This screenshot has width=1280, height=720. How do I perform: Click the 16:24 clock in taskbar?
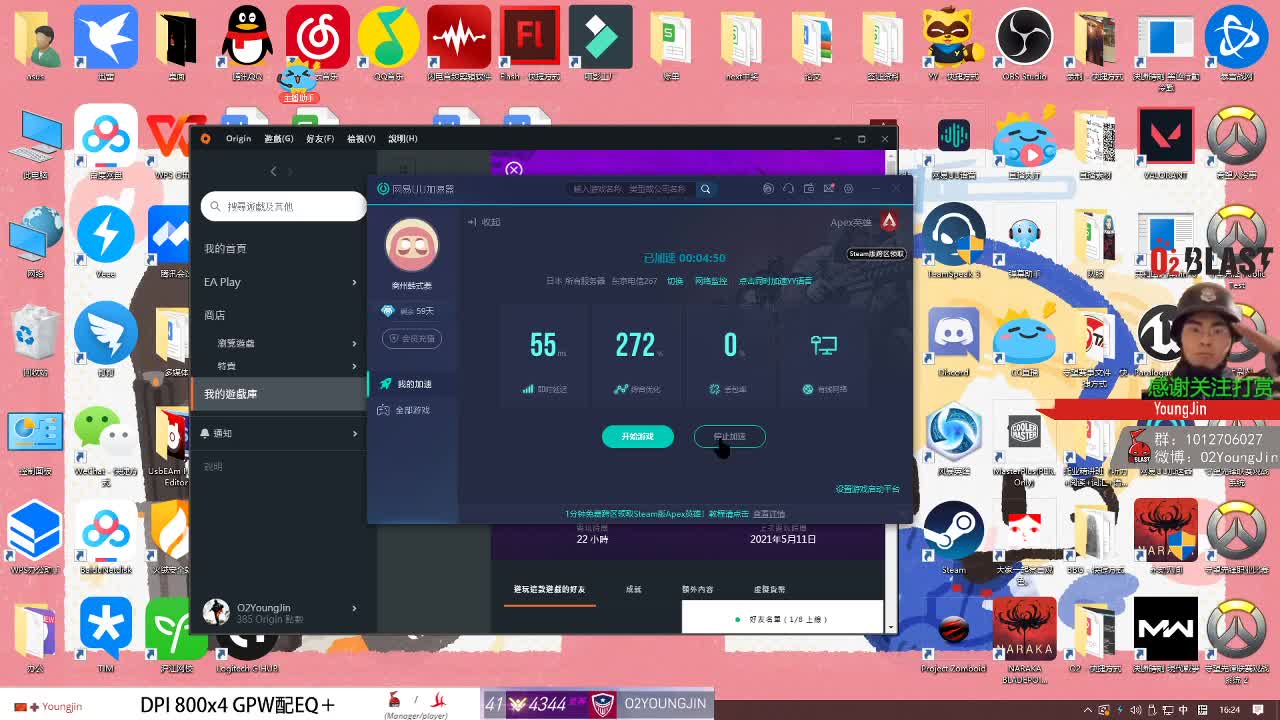(x=1230, y=710)
